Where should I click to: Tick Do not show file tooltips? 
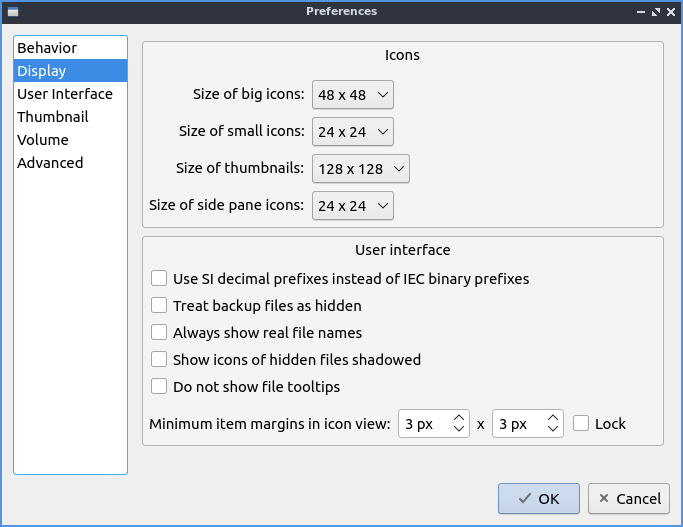click(x=159, y=387)
